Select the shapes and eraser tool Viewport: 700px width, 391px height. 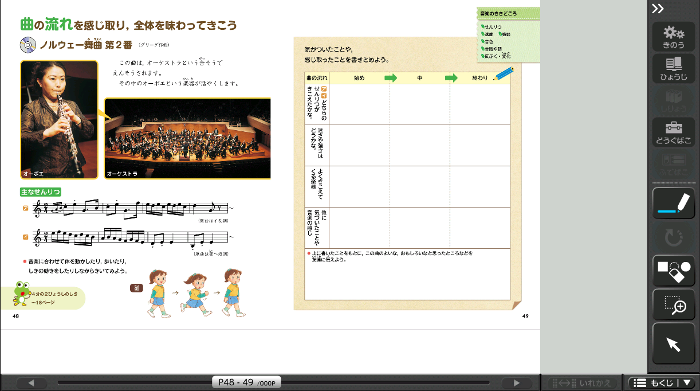(673, 271)
